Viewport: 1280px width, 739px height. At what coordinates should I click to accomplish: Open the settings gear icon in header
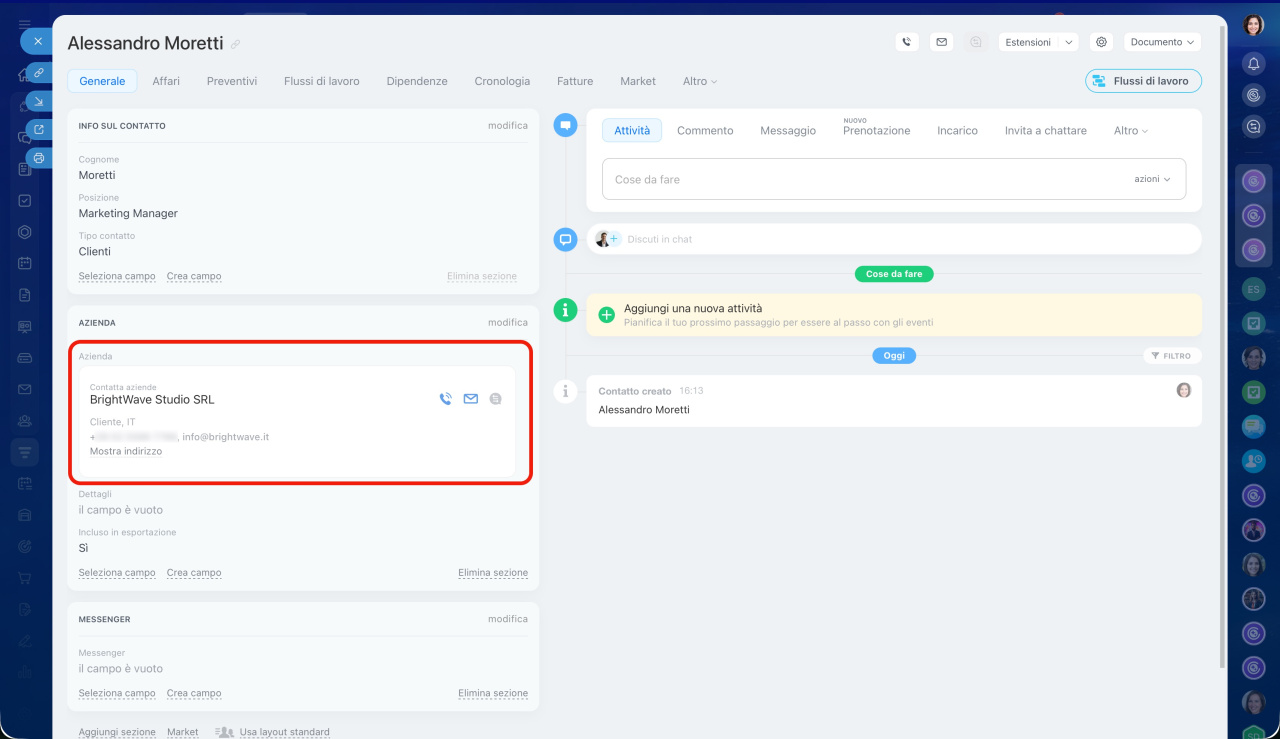(x=1101, y=42)
